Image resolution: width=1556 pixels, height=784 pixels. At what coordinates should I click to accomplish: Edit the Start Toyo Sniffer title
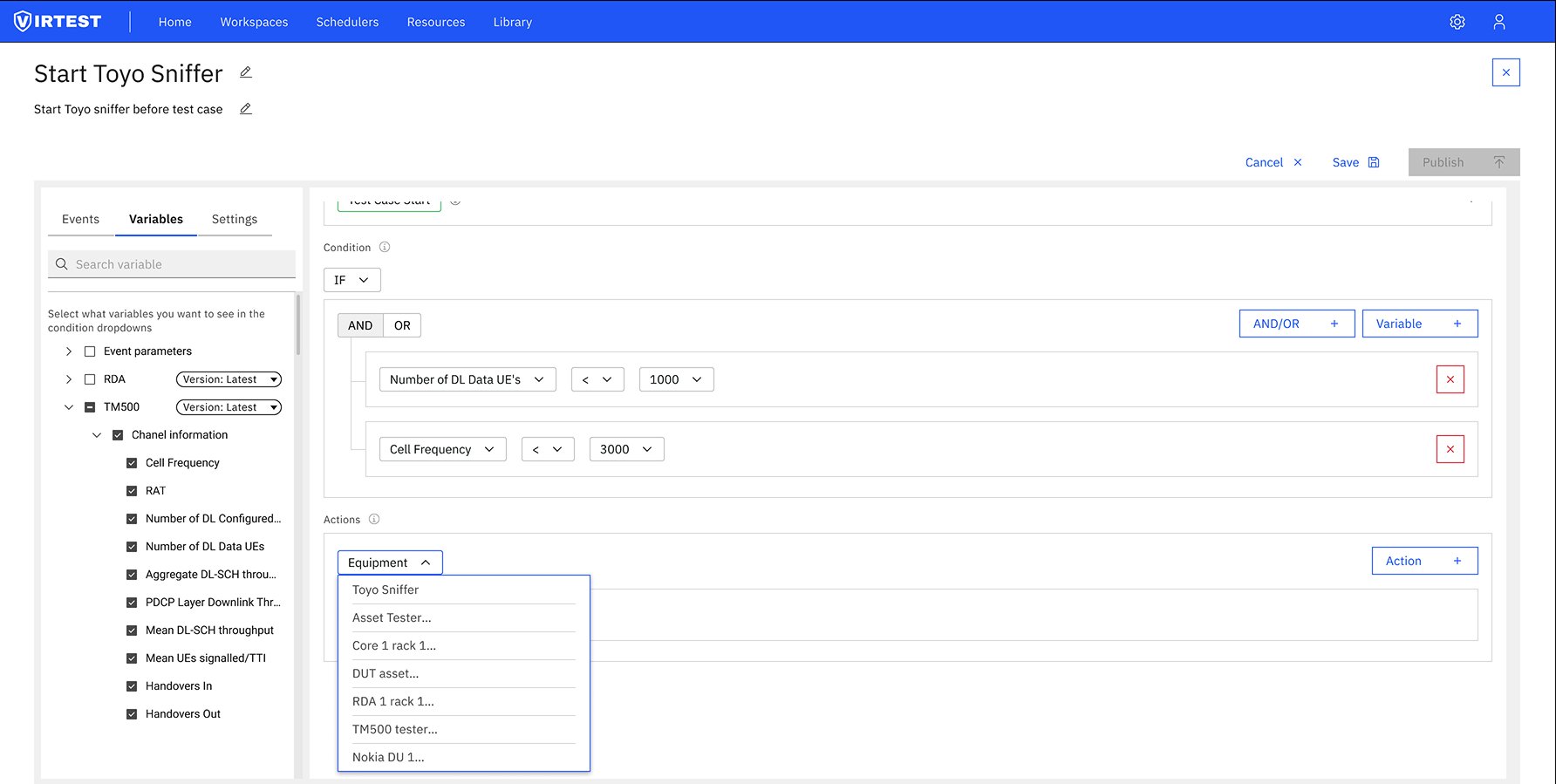pyautogui.click(x=246, y=72)
